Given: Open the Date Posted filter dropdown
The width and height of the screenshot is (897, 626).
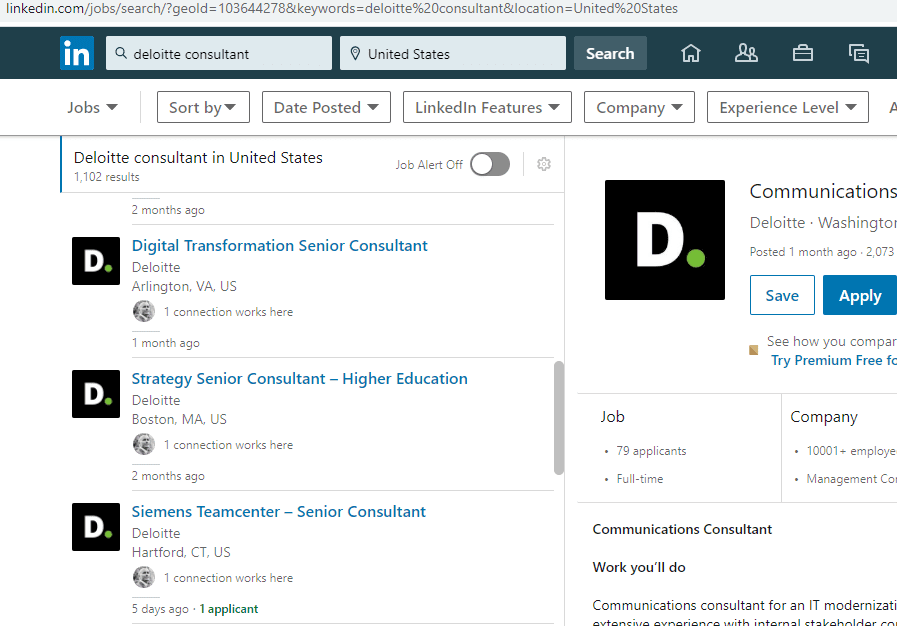Looking at the screenshot, I should point(326,107).
